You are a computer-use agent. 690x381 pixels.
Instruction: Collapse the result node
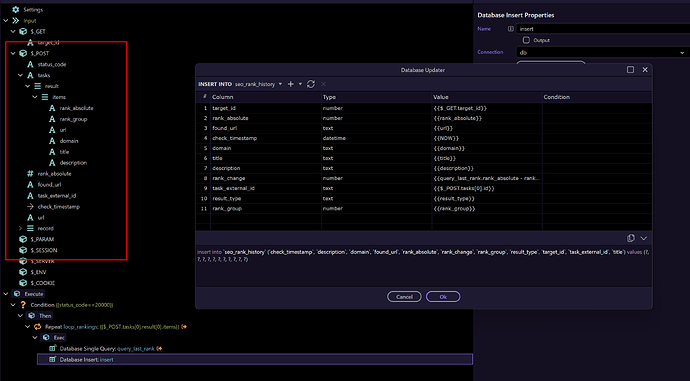tap(28, 86)
